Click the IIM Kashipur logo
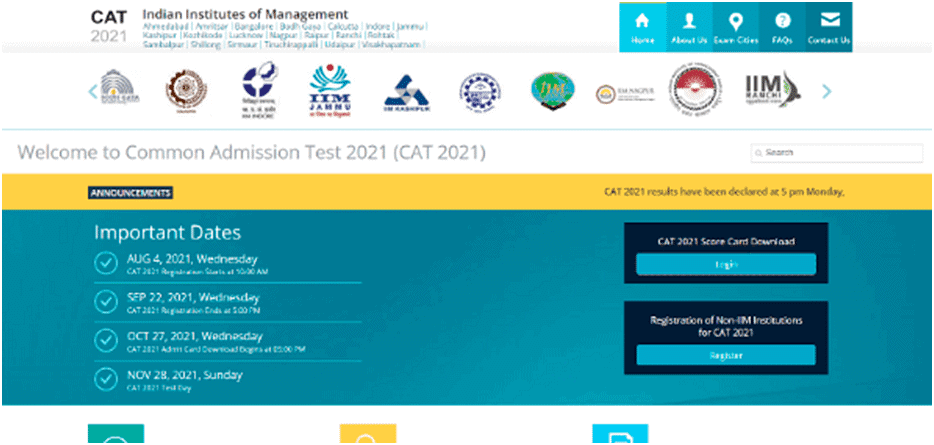Image resolution: width=934 pixels, height=445 pixels. pyautogui.click(x=406, y=94)
